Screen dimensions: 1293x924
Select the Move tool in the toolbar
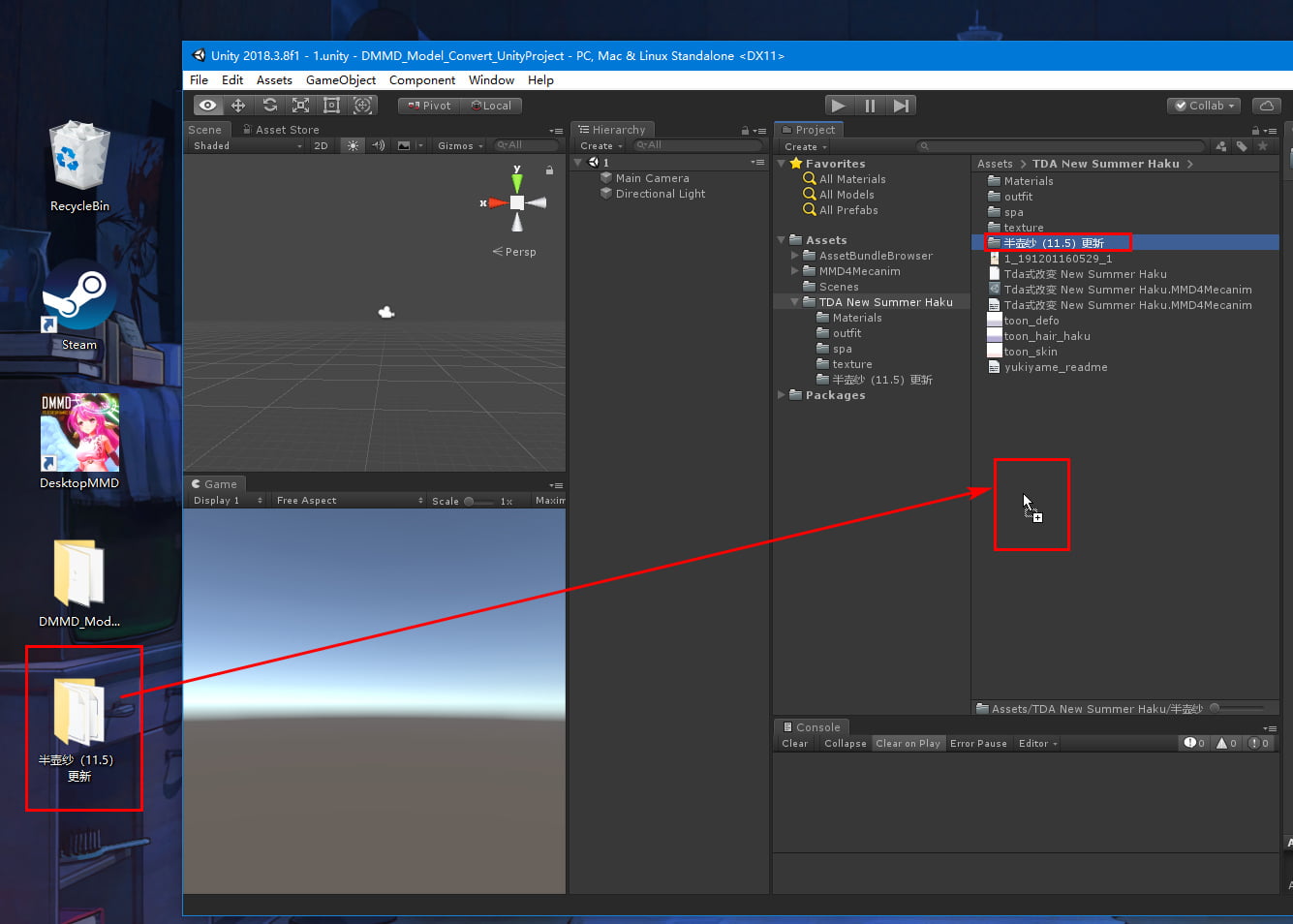[238, 105]
